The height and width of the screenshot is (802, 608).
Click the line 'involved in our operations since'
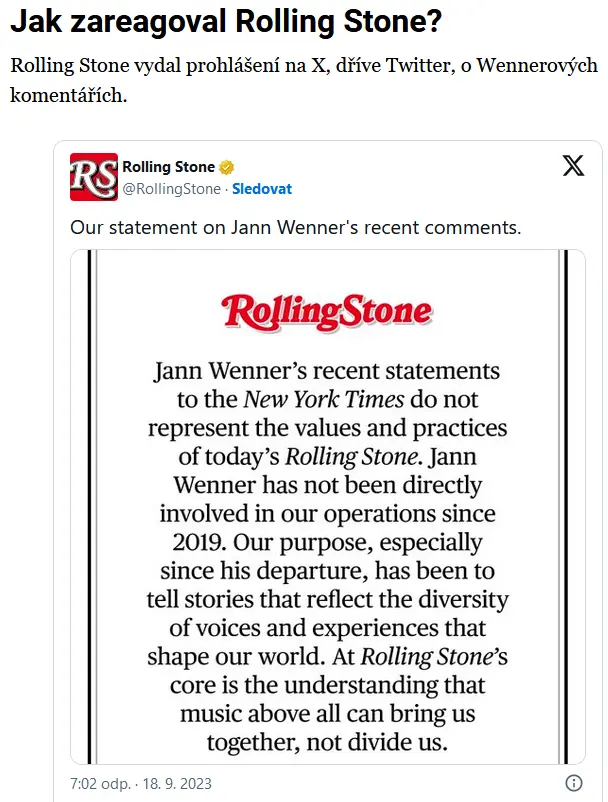tap(327, 514)
